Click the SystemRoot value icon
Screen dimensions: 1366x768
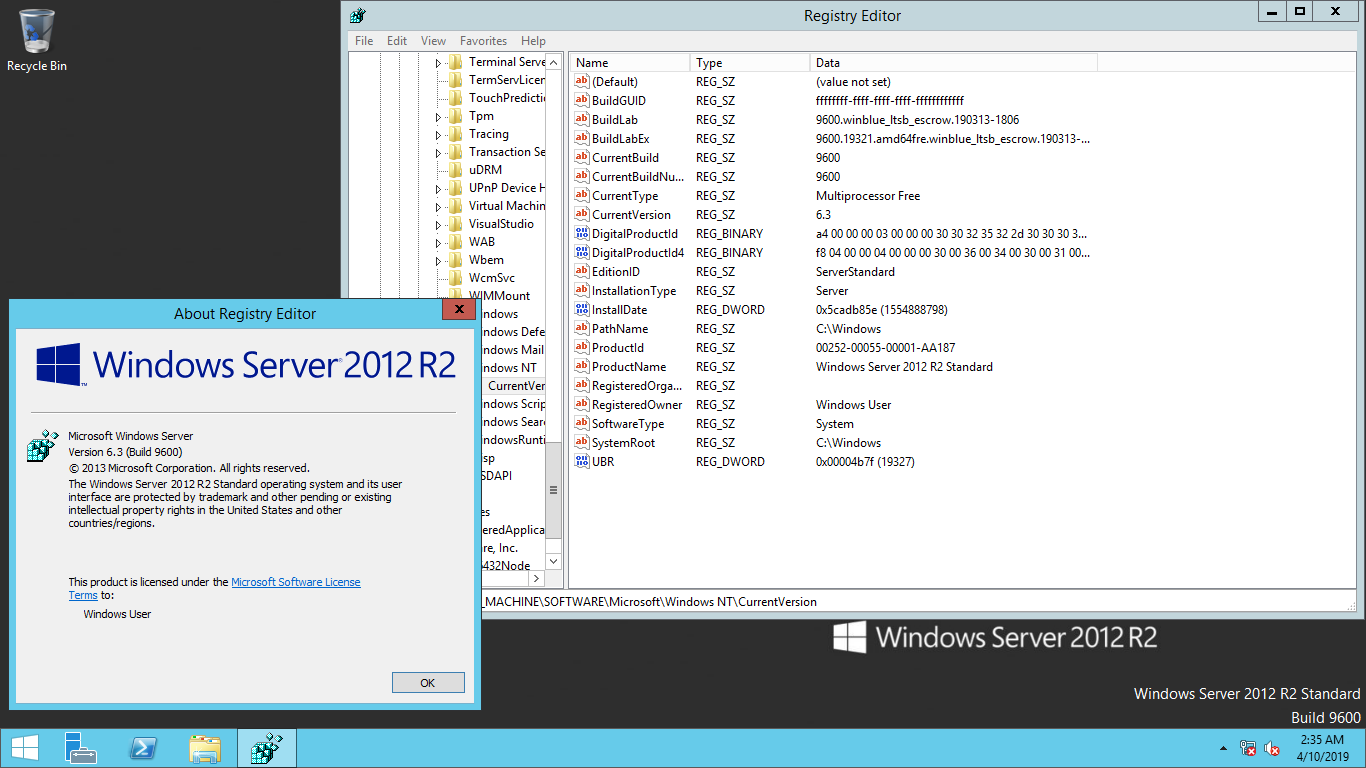pyautogui.click(x=582, y=443)
